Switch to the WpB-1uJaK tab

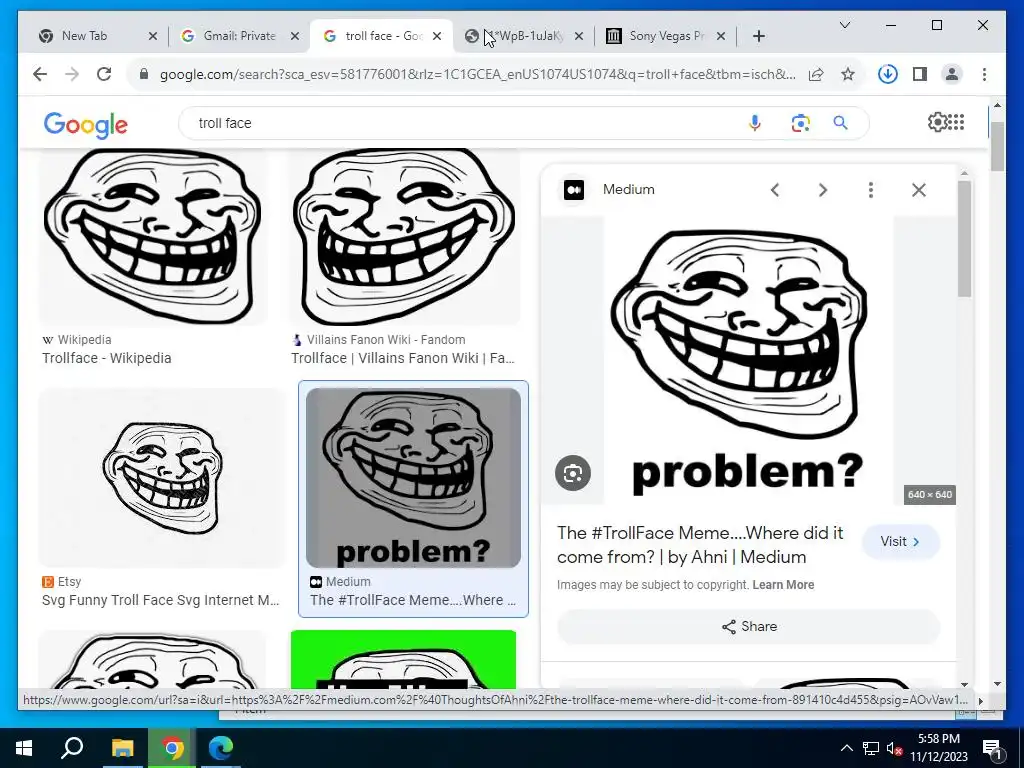pyautogui.click(x=524, y=36)
